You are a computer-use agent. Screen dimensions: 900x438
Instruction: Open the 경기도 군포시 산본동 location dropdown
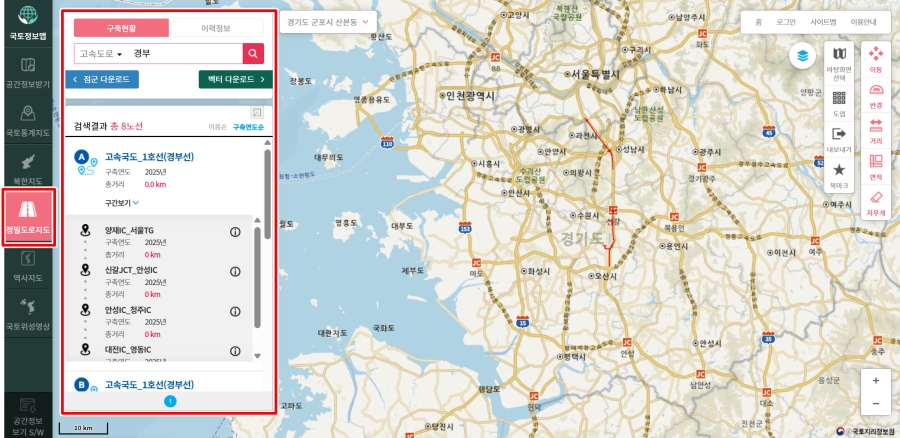328,22
